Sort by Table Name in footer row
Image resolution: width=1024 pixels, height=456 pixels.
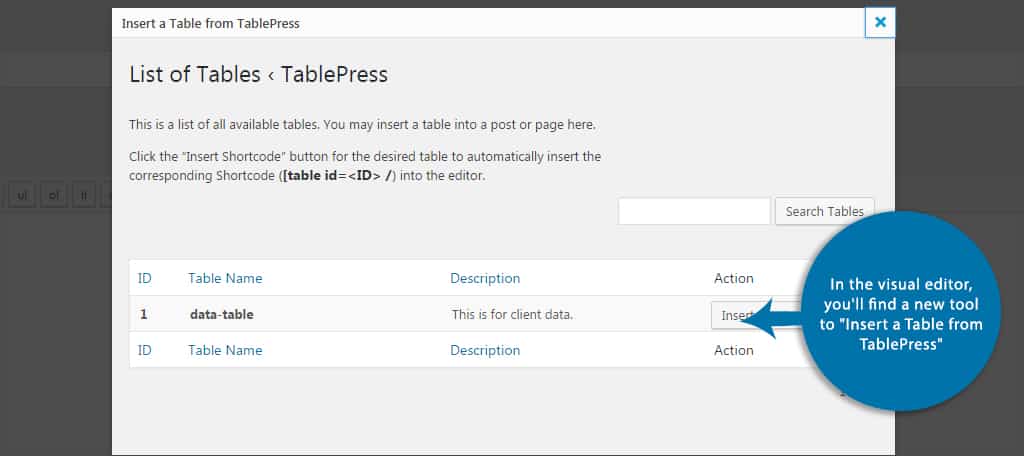225,350
